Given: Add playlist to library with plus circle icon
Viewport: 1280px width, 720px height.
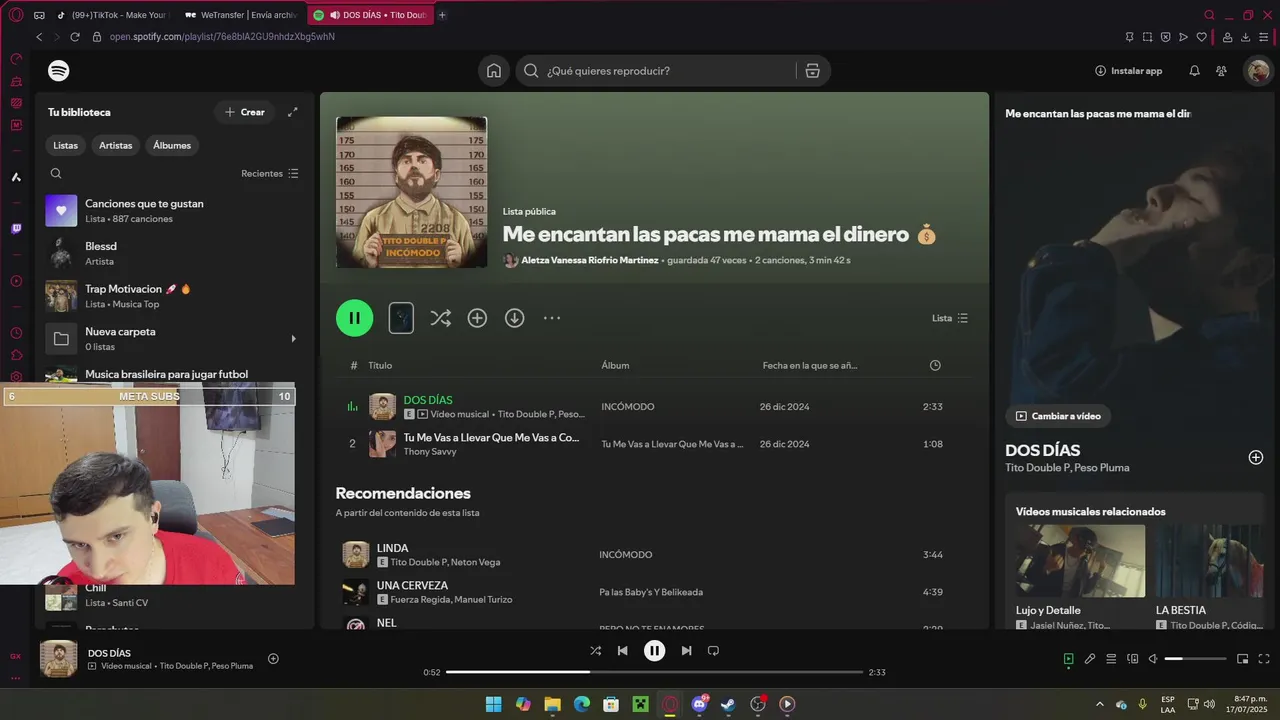Looking at the screenshot, I should click(477, 318).
